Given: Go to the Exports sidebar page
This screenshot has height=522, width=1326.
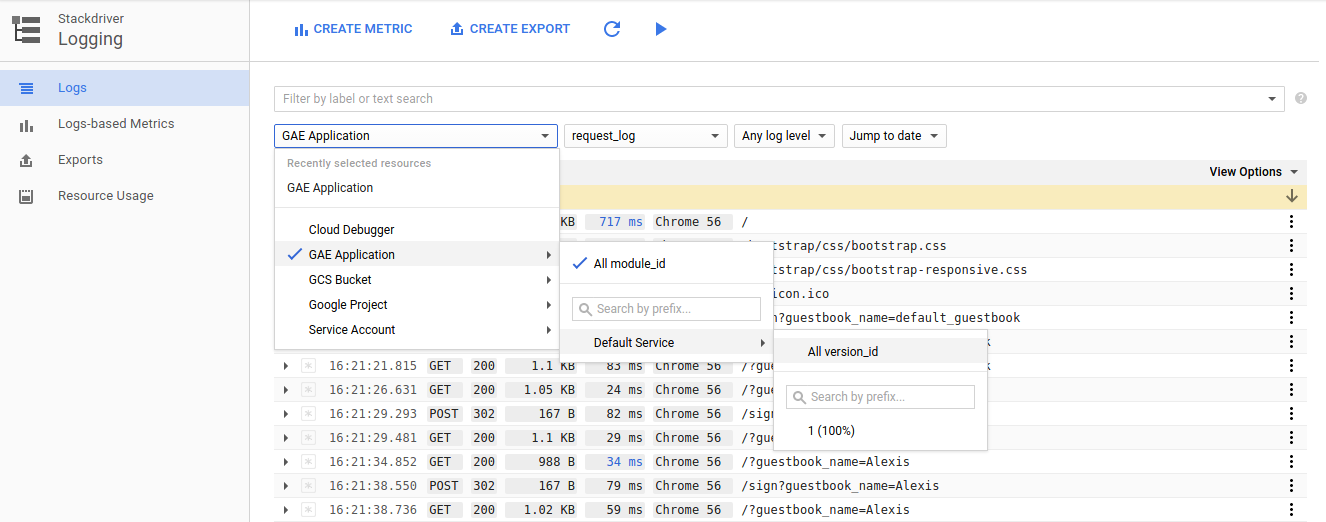Looking at the screenshot, I should [x=80, y=160].
